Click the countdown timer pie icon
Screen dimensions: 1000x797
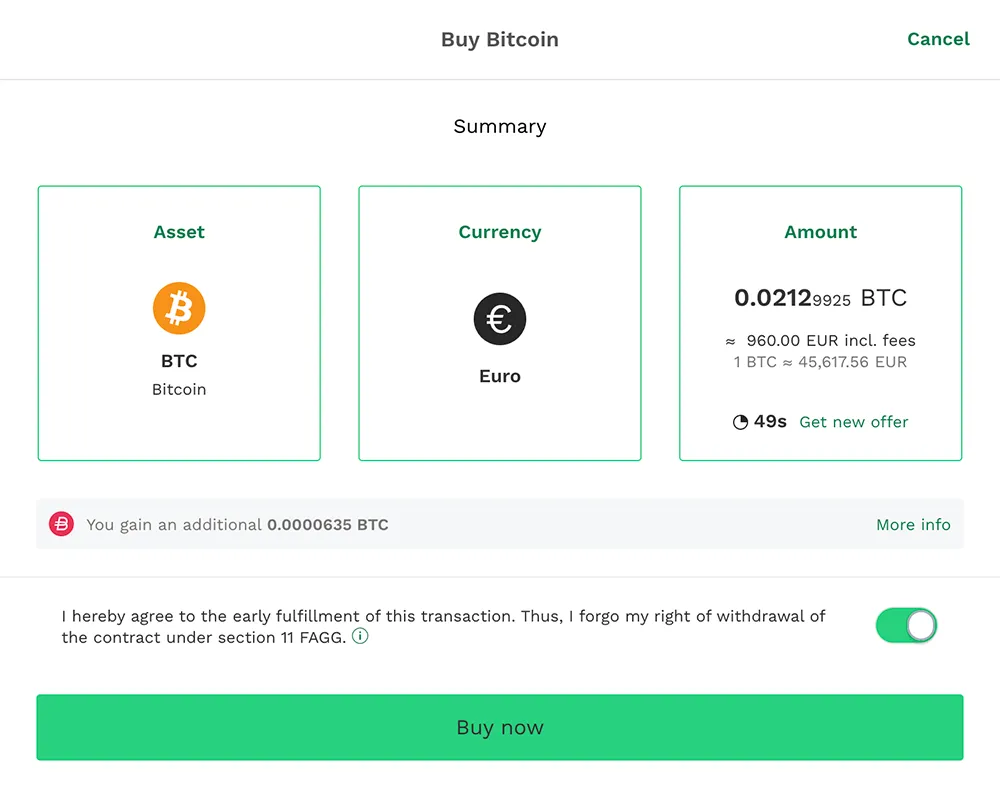(740, 422)
